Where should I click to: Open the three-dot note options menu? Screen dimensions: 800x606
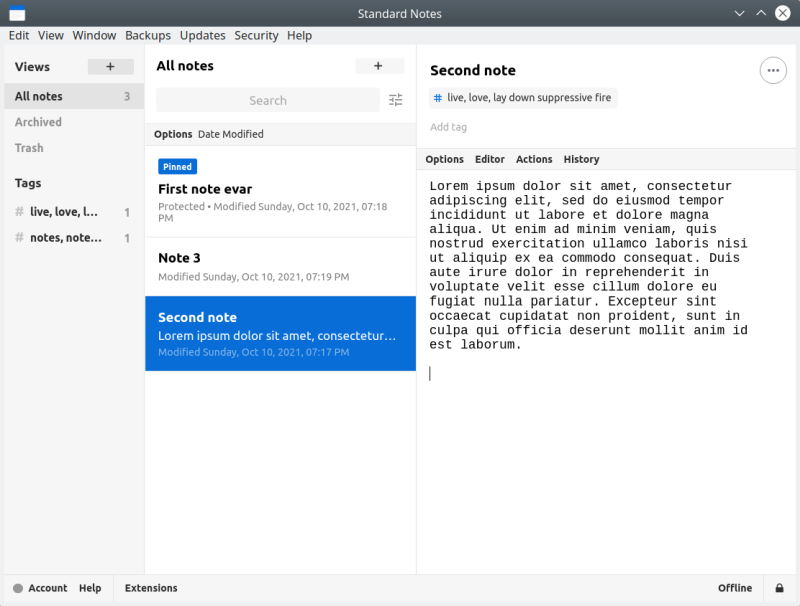773,71
